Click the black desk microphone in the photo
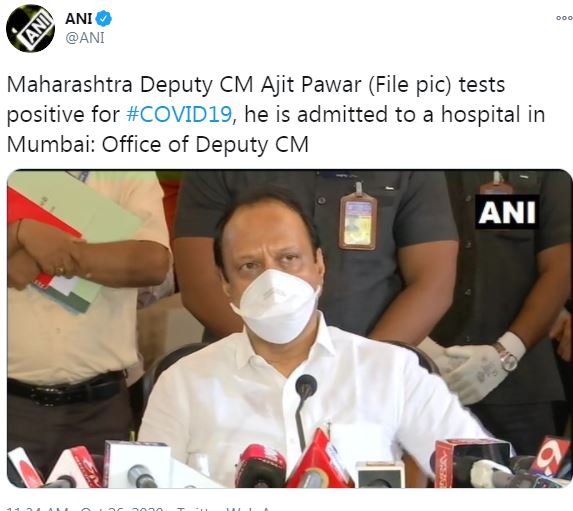Viewport: 573px width, 511px height. (304, 411)
